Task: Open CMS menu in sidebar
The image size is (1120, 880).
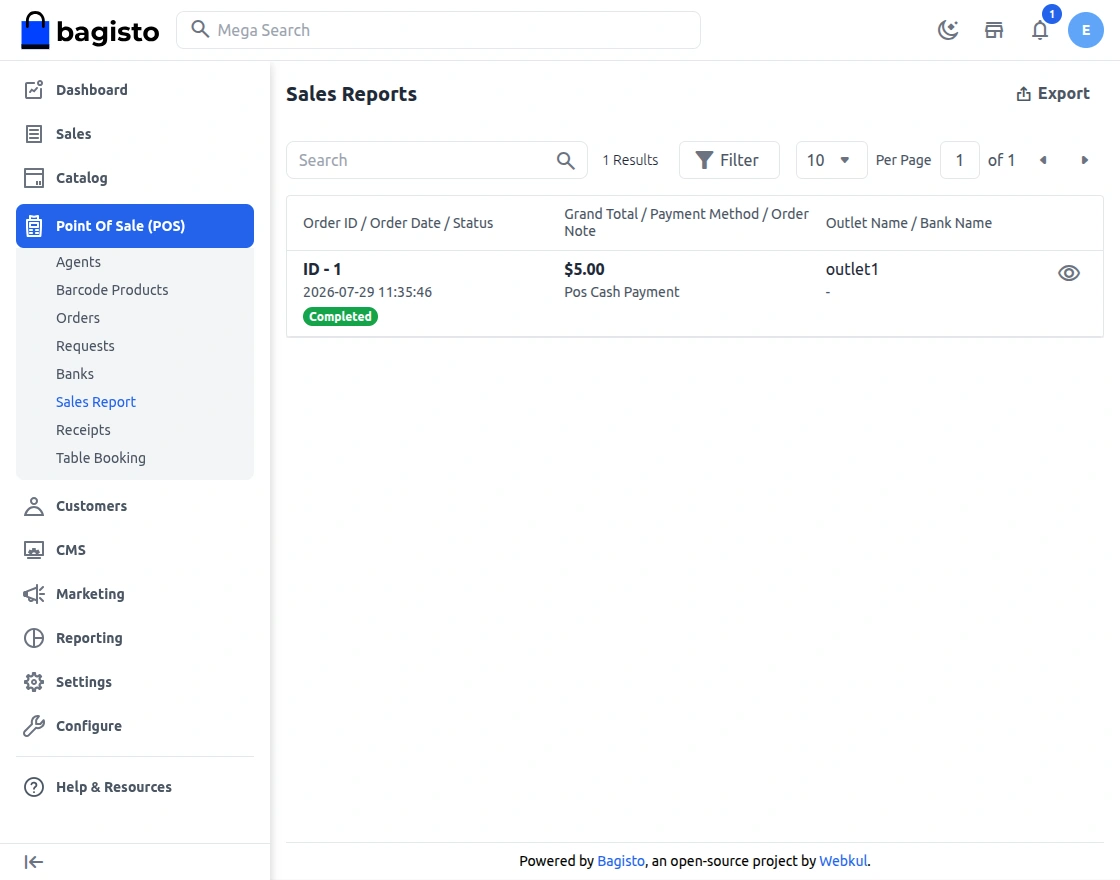Action: click(135, 550)
